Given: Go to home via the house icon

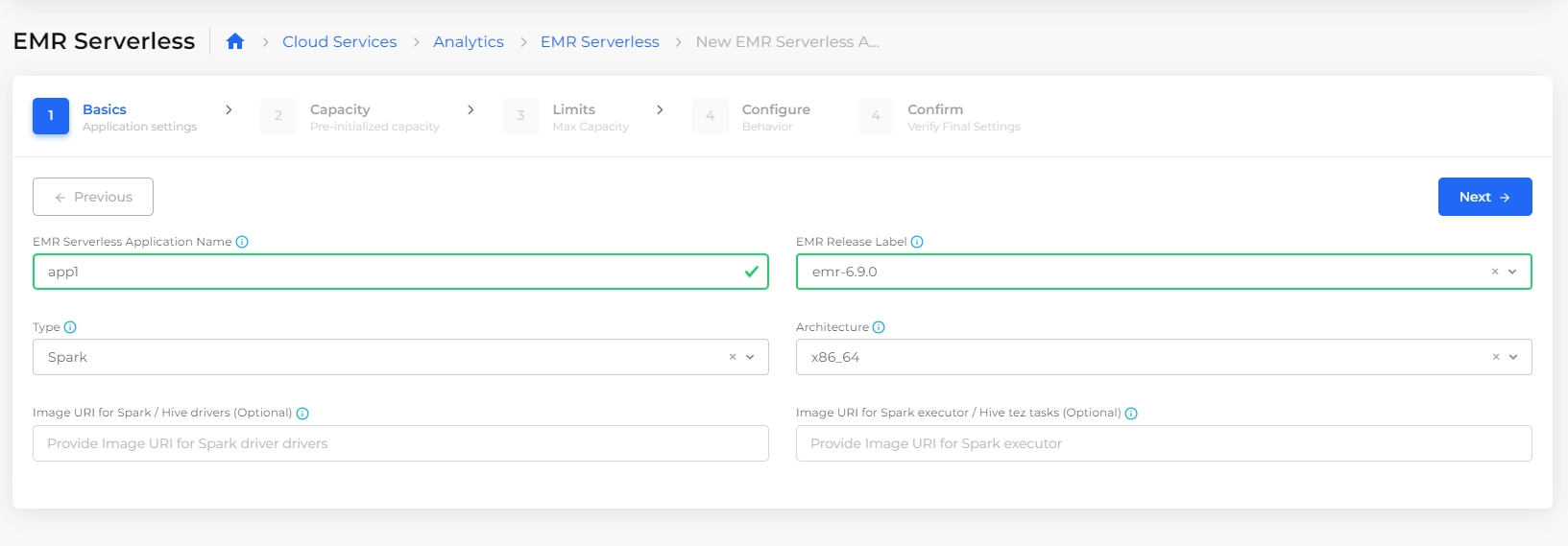Looking at the screenshot, I should pos(235,41).
